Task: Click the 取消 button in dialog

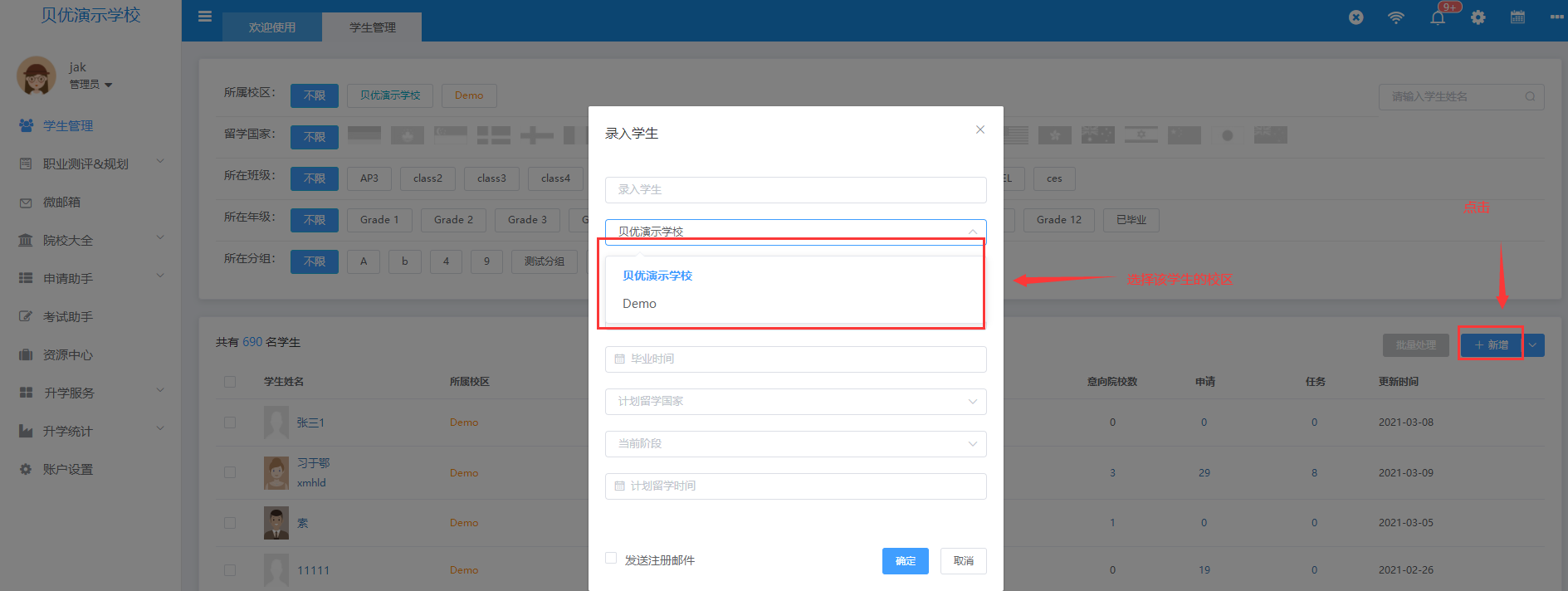Action: click(x=963, y=561)
